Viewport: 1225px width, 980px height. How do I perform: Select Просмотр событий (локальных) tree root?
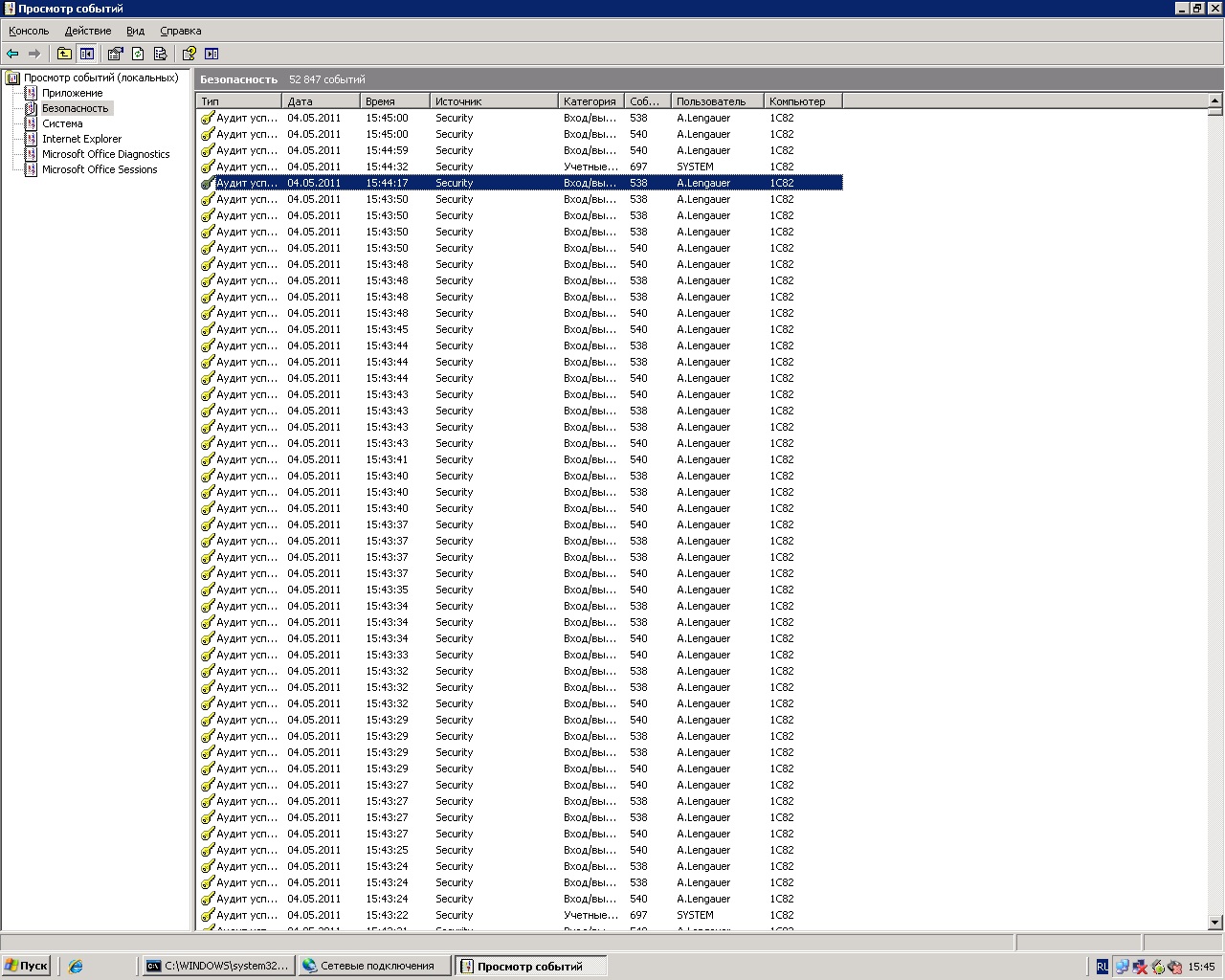point(101,78)
